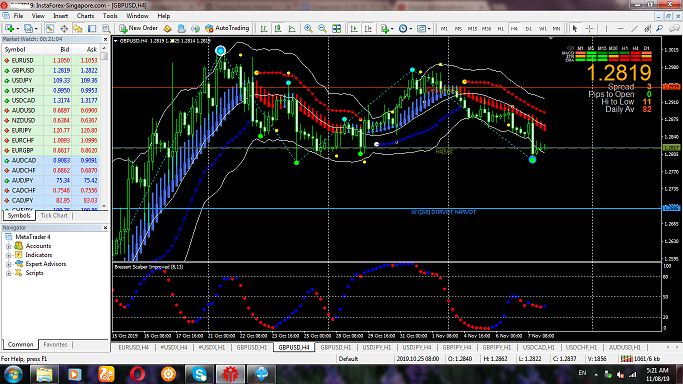
Task: Click the Windows Start button
Action: point(13,374)
